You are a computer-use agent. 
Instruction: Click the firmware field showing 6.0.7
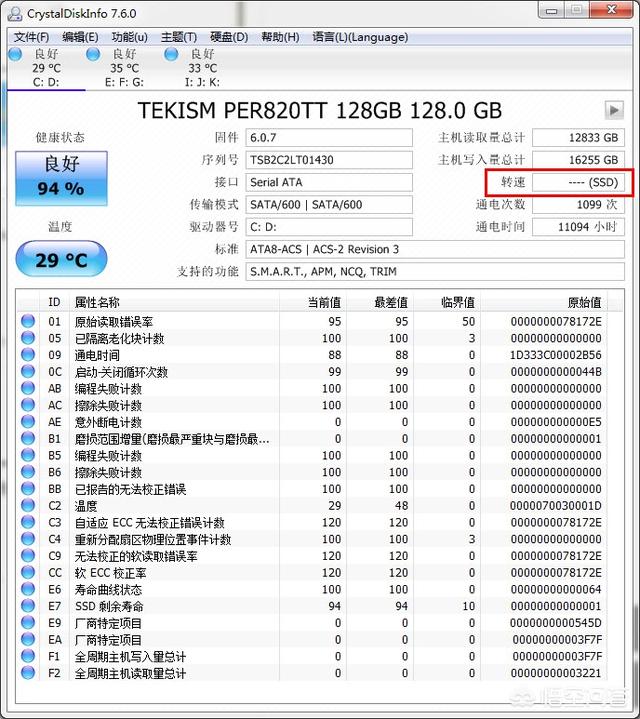click(329, 138)
